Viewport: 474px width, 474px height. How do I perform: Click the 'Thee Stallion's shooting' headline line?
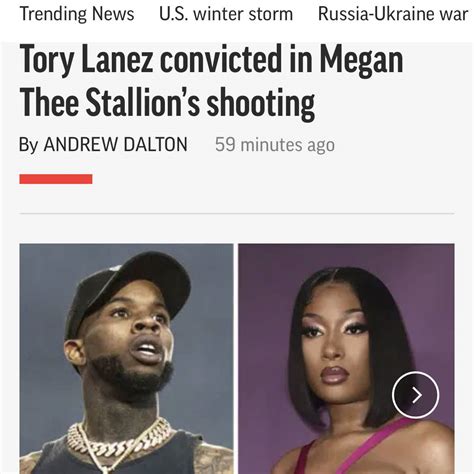tap(167, 103)
